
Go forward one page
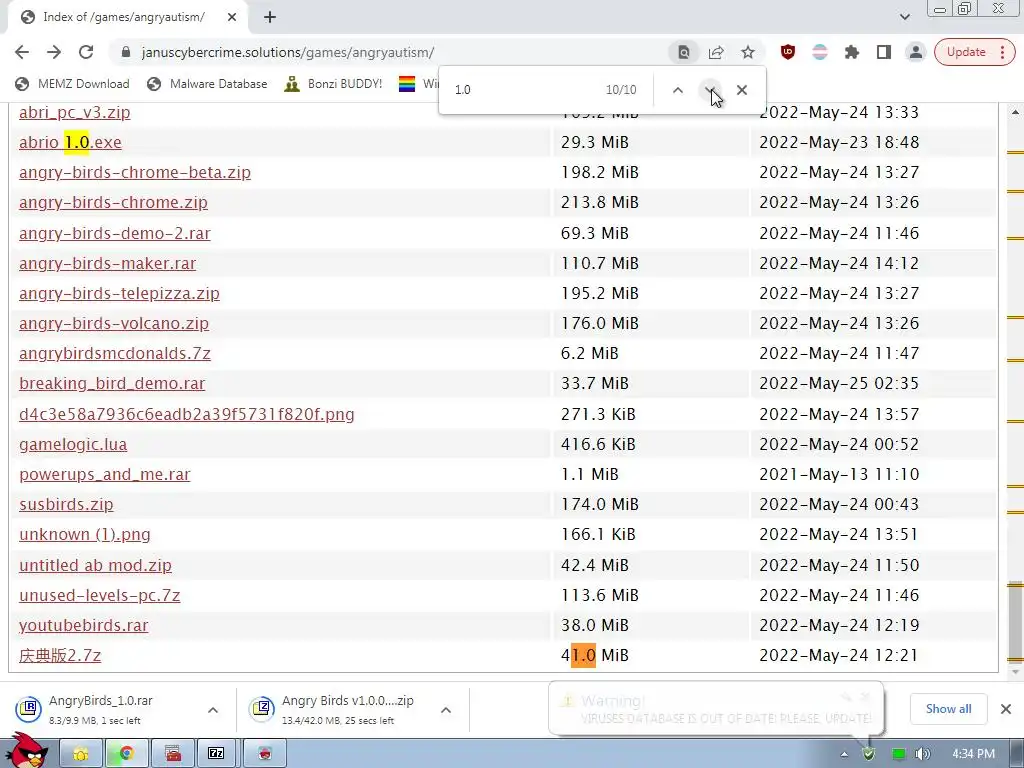tap(54, 52)
